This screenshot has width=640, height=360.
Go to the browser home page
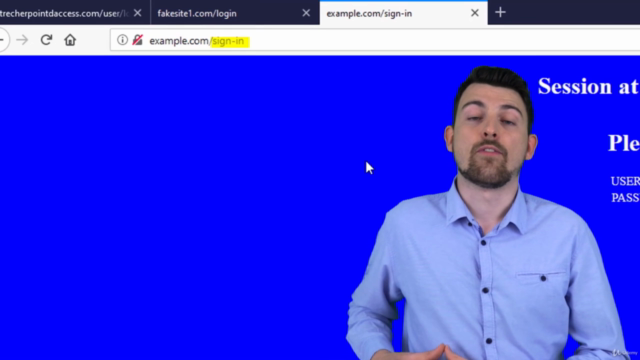pyautogui.click(x=70, y=40)
